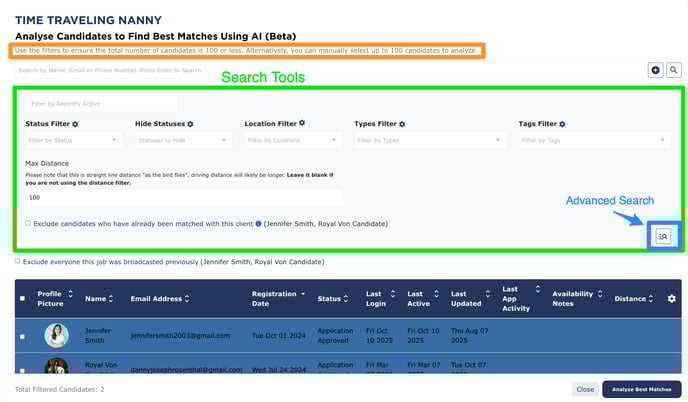Toggle exclude everyone previously broadcasted checkbox

point(18,261)
